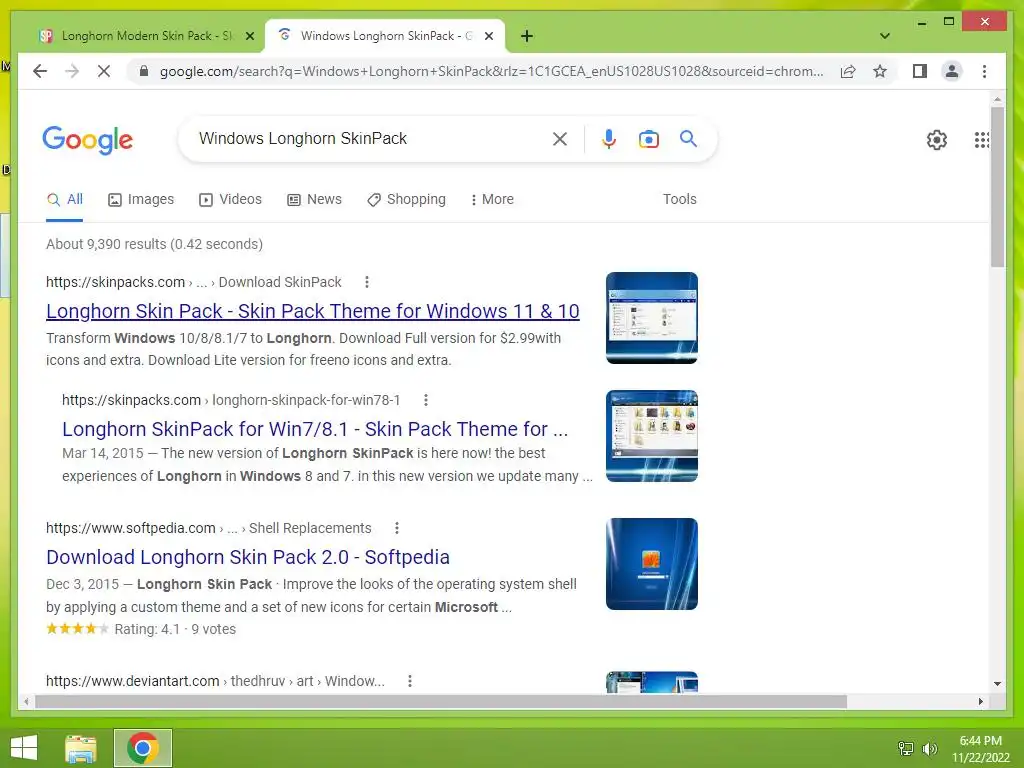Open options for longhorn-skinpack-for-win78-1 result

[x=426, y=400]
